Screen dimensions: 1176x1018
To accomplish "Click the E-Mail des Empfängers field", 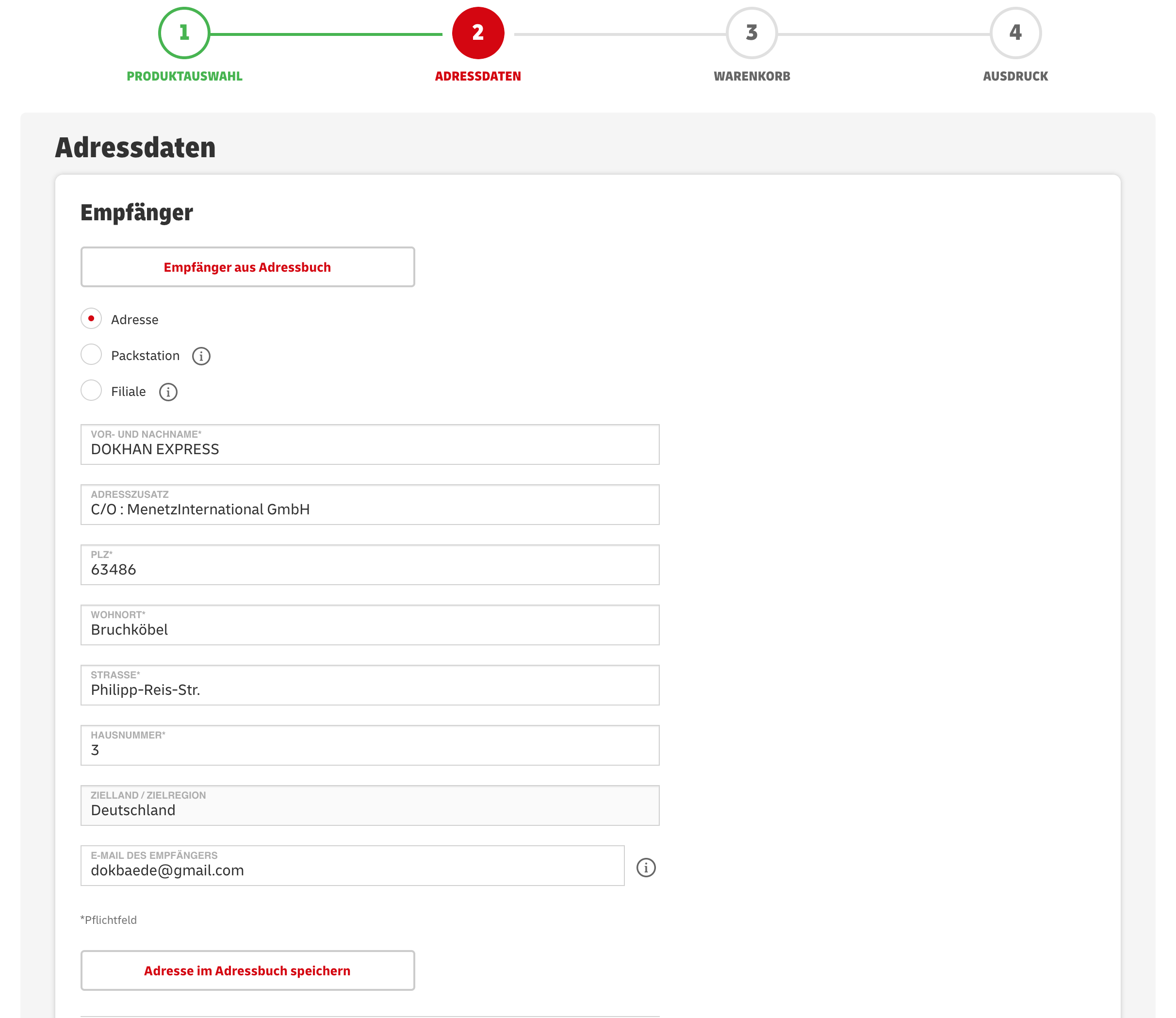I will click(x=352, y=866).
